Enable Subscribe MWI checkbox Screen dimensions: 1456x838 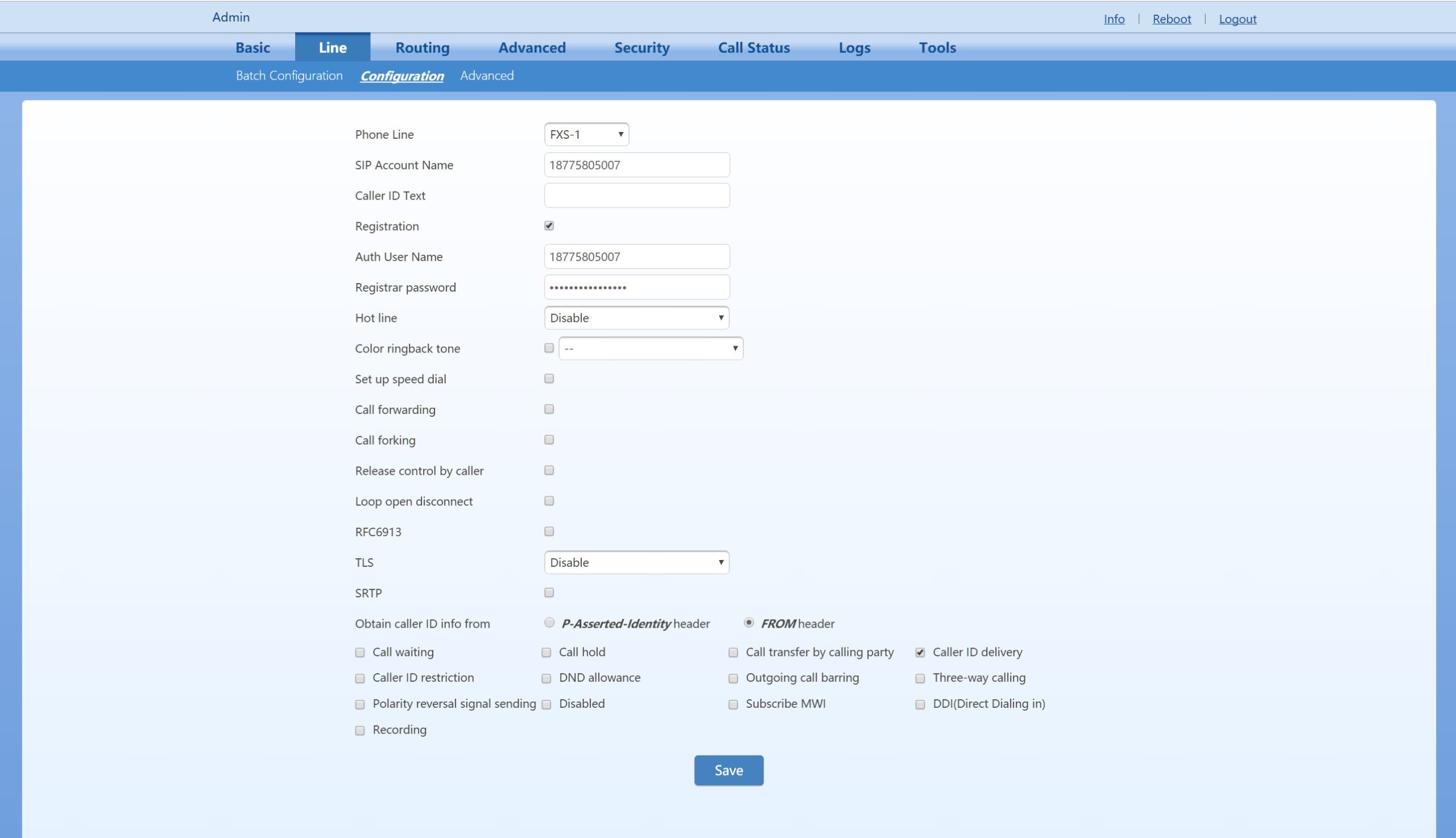pos(733,704)
